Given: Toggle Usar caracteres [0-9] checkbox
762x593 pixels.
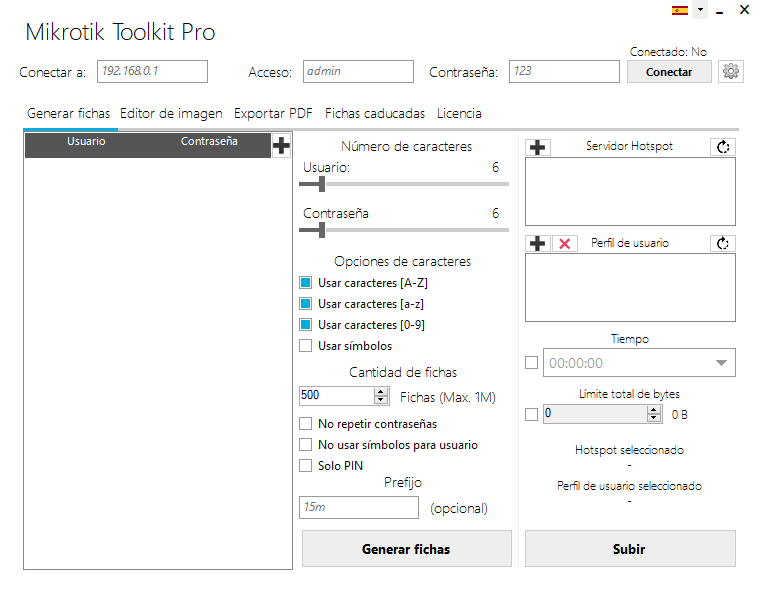Looking at the screenshot, I should tap(306, 324).
